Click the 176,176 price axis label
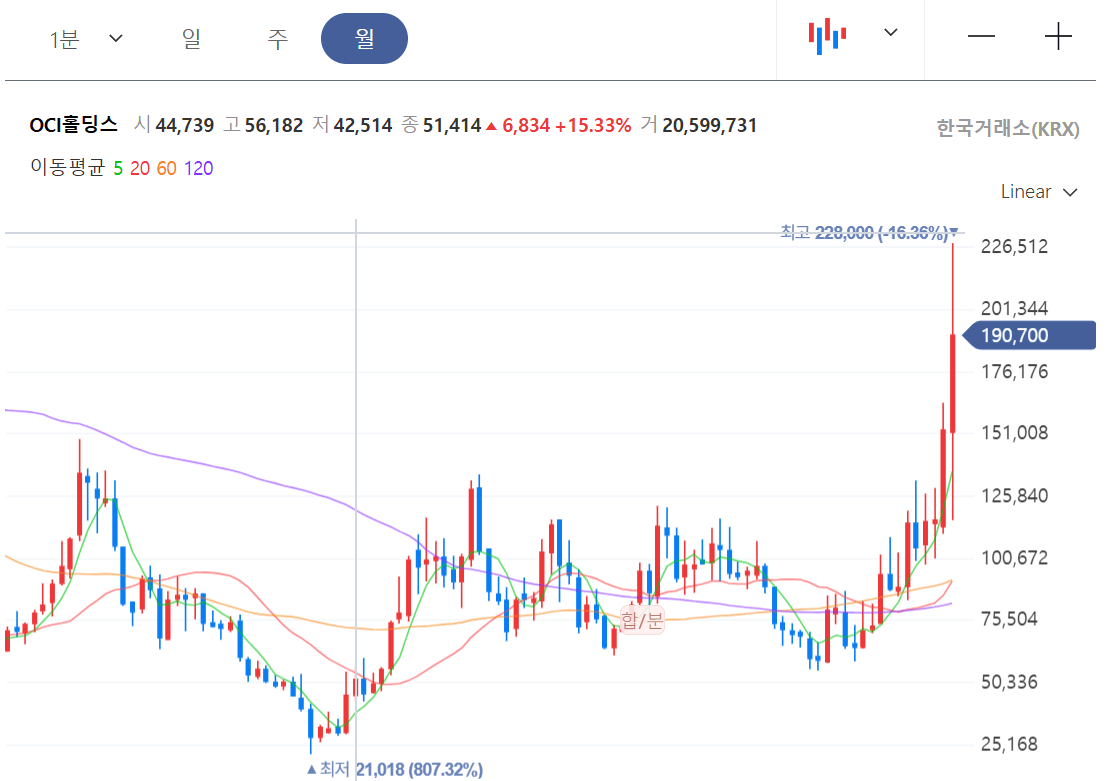The width and height of the screenshot is (1117, 781). coord(1014,371)
